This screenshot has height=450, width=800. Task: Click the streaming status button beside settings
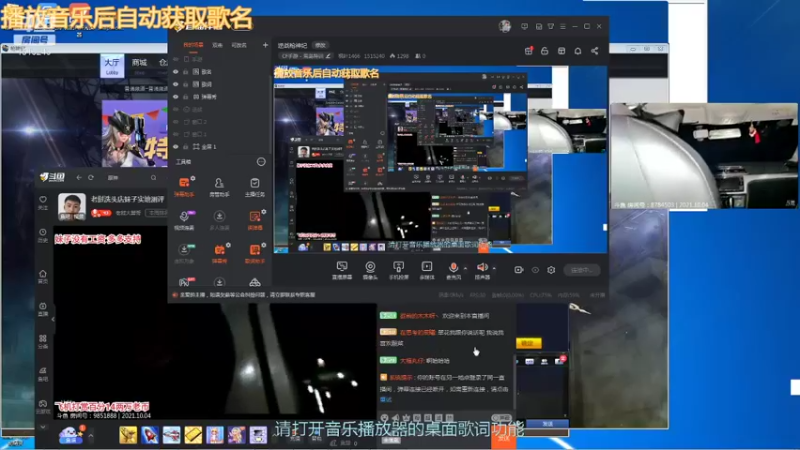point(582,270)
